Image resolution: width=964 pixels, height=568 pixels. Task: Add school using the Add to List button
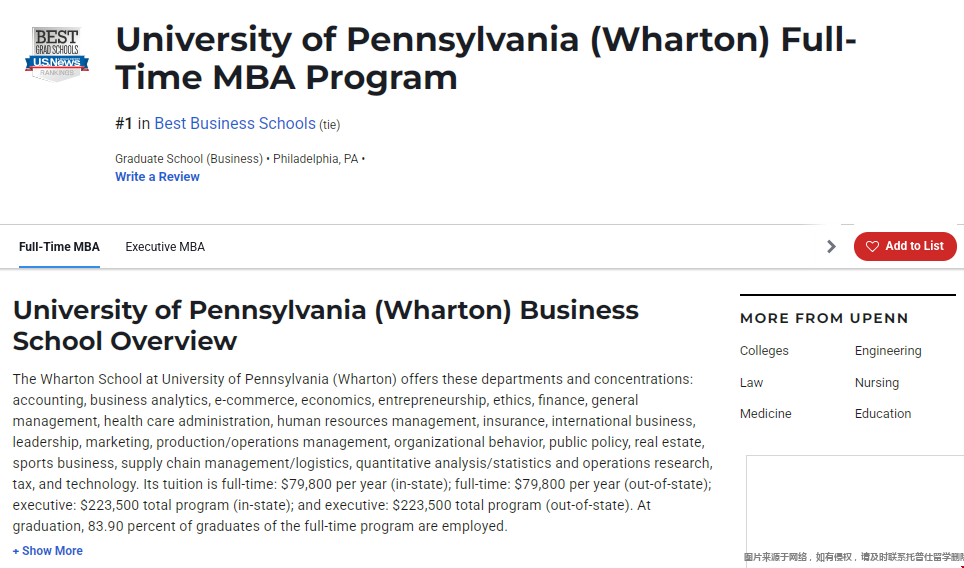pyautogui.click(x=905, y=247)
